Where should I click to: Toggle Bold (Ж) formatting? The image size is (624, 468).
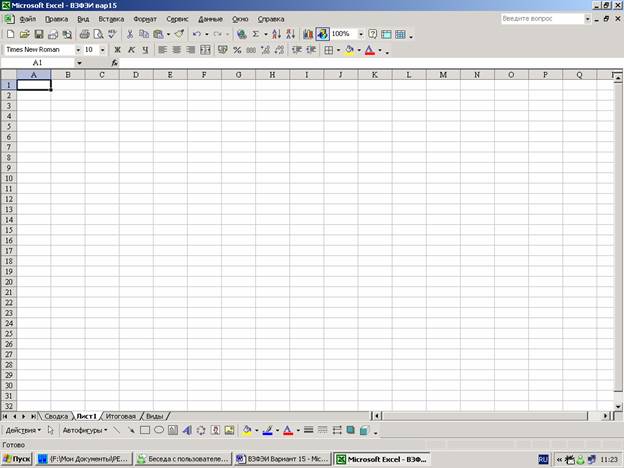coord(117,50)
